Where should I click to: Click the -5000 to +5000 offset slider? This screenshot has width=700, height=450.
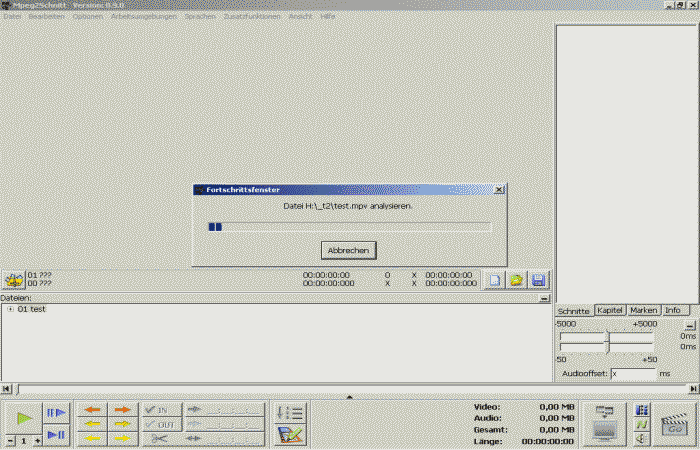pos(607,336)
